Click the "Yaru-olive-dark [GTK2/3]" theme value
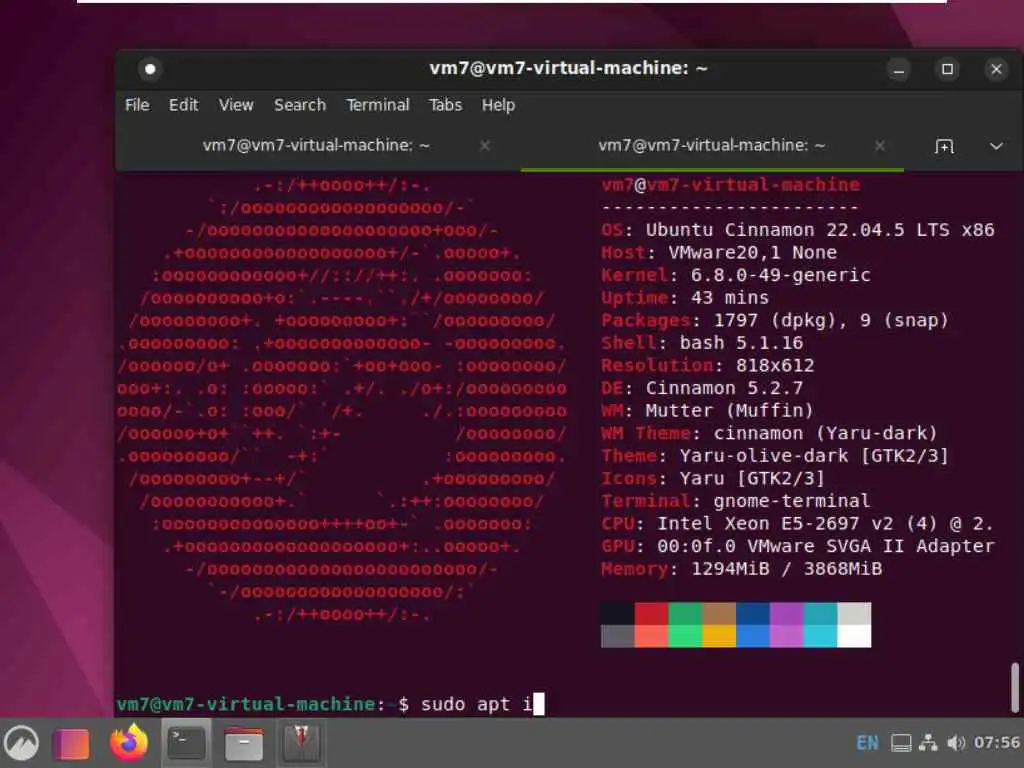 click(x=814, y=456)
